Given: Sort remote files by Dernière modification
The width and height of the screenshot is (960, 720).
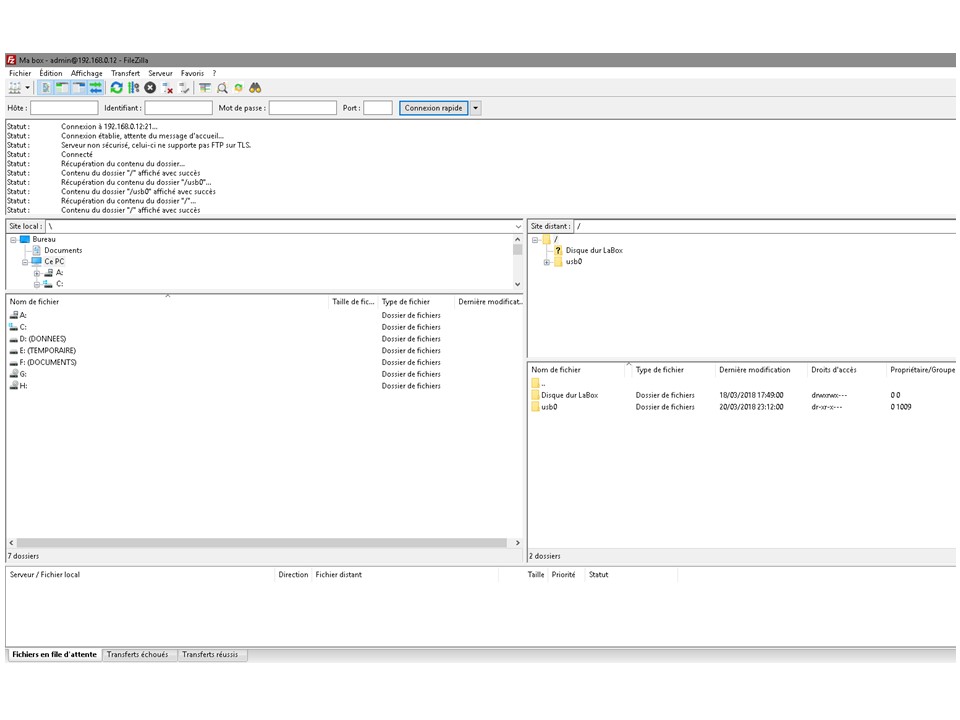Looking at the screenshot, I should point(754,370).
